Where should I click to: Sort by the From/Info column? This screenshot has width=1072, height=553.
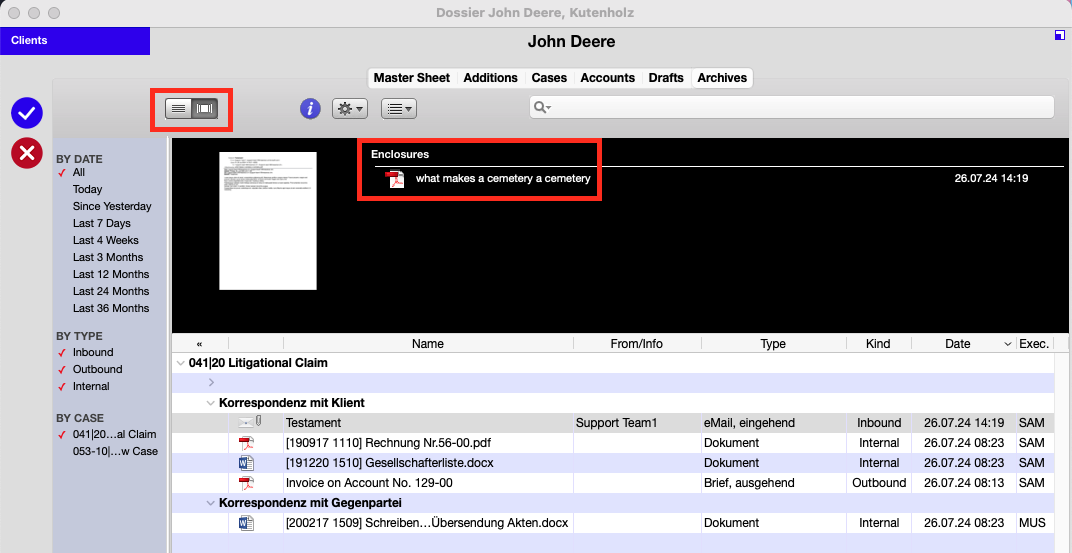click(x=636, y=344)
